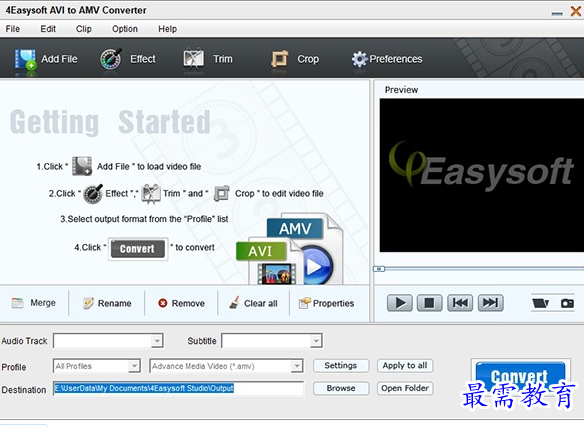The width and height of the screenshot is (584, 427).
Task: Take snapshot with camera icon
Action: point(567,303)
